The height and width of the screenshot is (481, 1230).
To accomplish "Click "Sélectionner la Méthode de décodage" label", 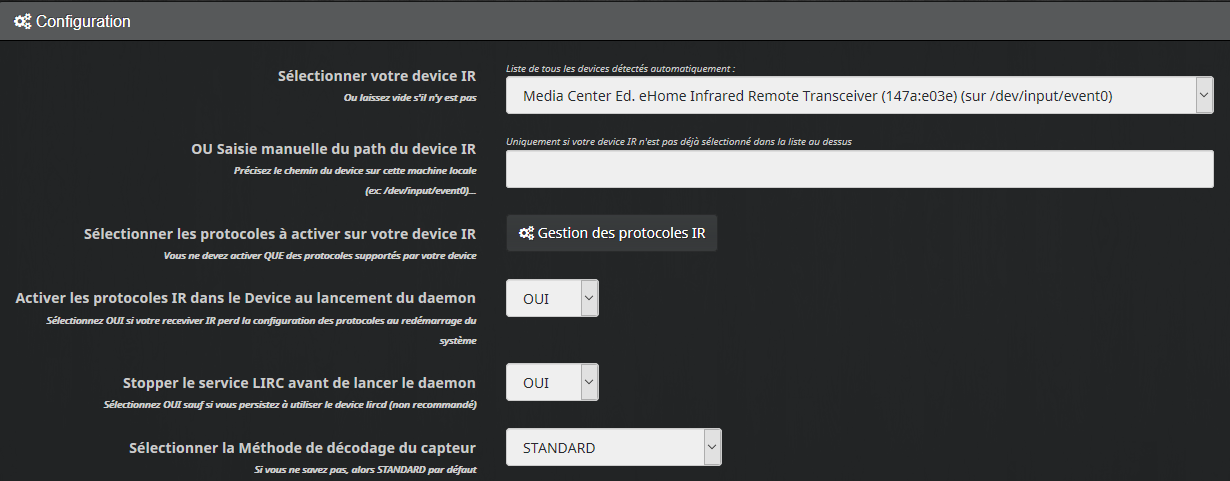I will point(302,448).
